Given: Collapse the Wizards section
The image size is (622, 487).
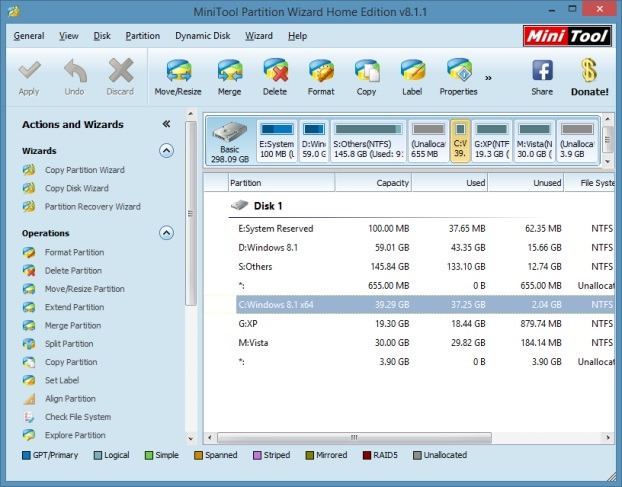Looking at the screenshot, I should click(166, 151).
